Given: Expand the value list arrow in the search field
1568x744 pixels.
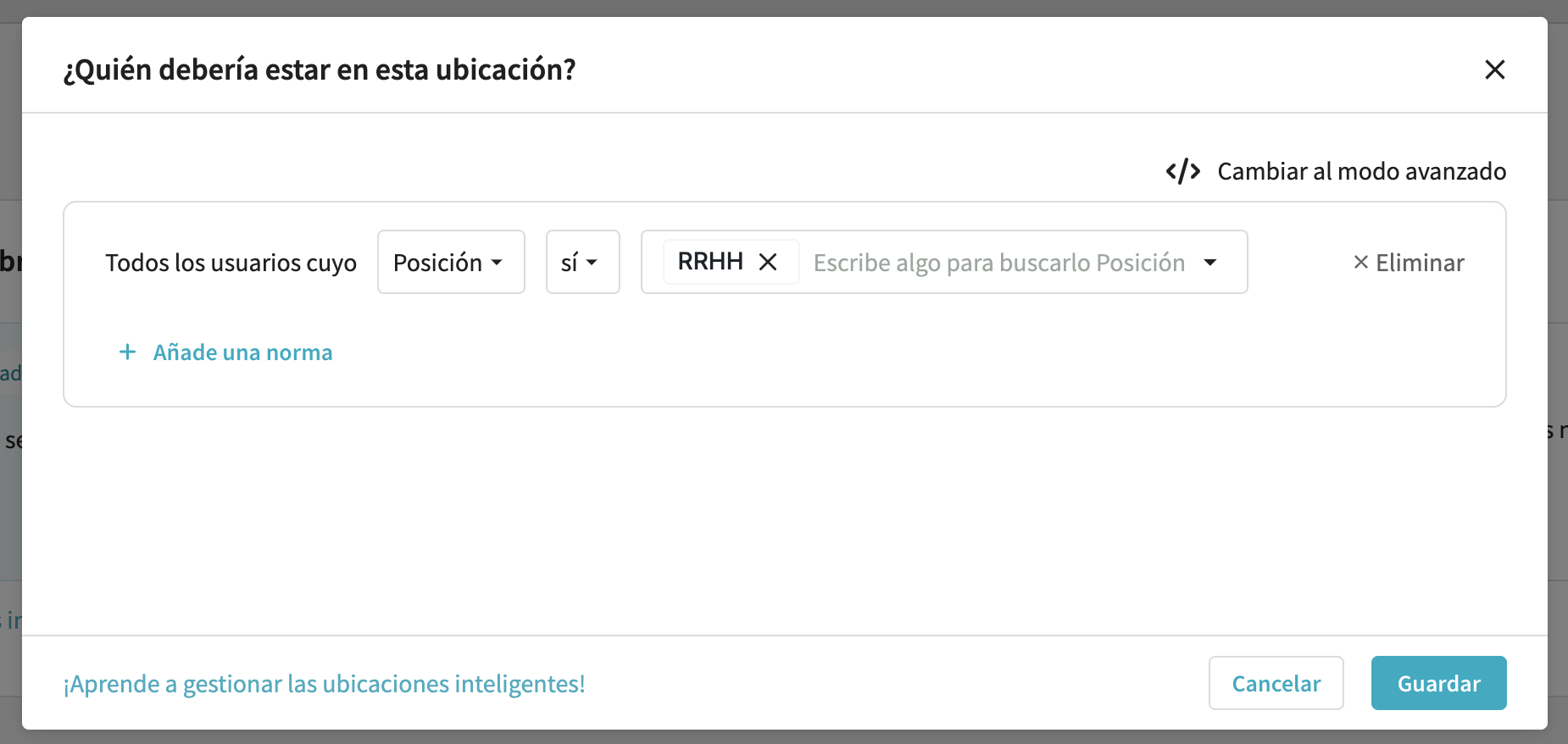Looking at the screenshot, I should pyautogui.click(x=1210, y=263).
